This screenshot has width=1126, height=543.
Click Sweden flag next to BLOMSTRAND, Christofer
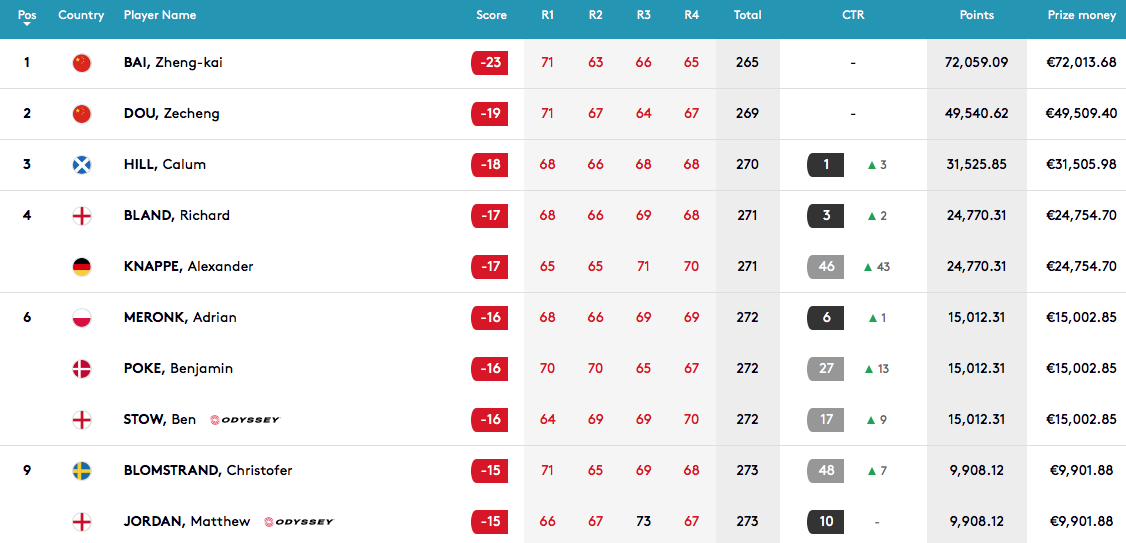pyautogui.click(x=82, y=470)
